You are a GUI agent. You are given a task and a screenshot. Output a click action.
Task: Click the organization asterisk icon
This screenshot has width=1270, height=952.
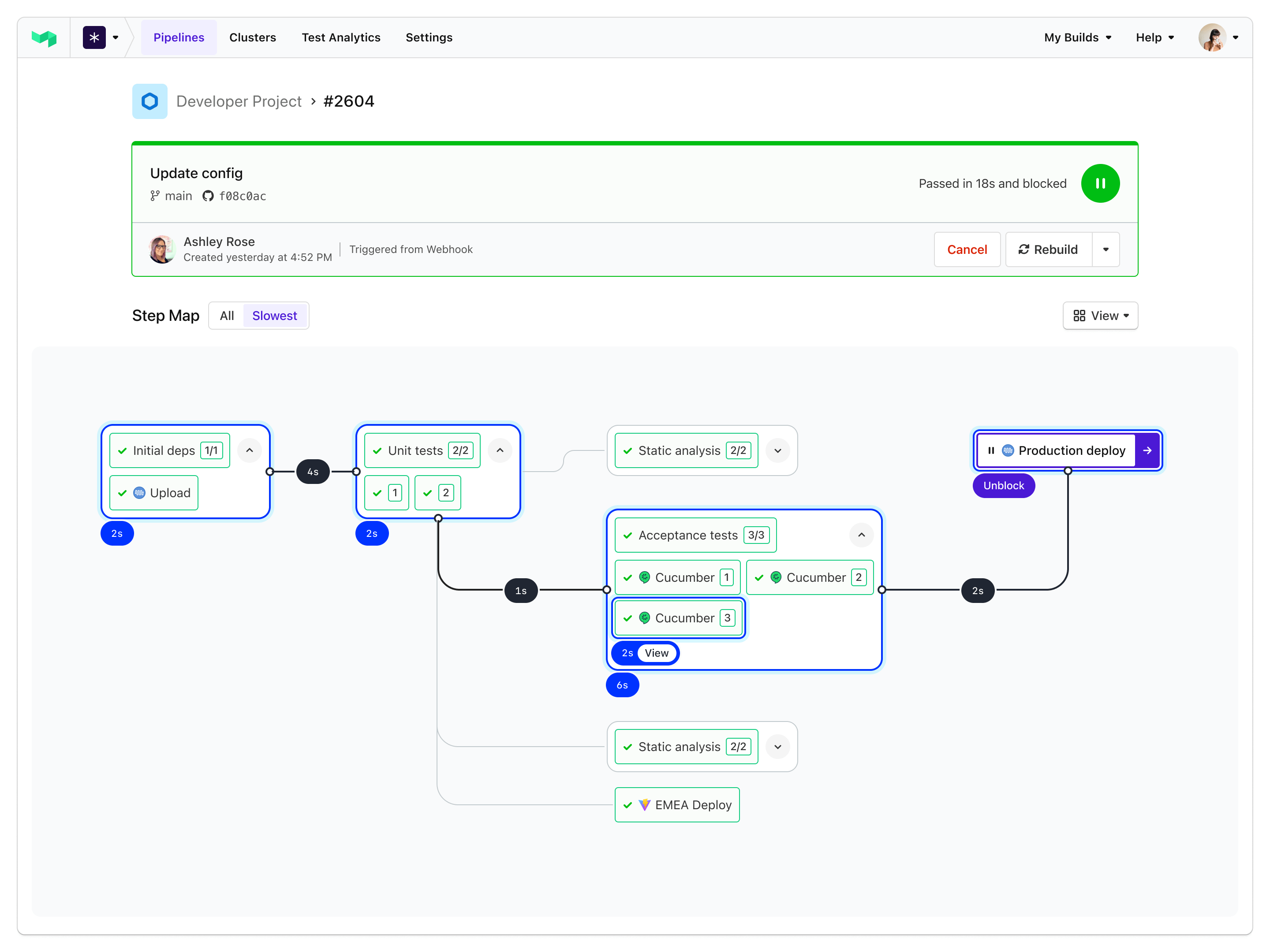94,38
